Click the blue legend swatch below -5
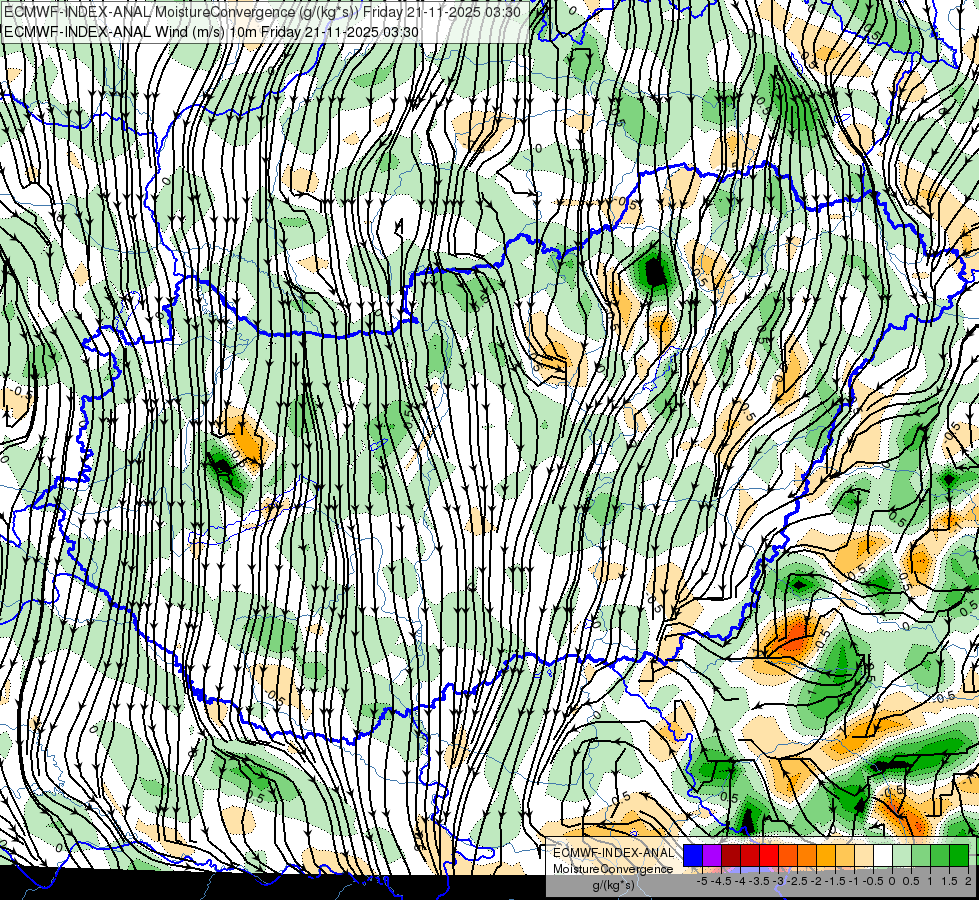This screenshot has width=979, height=900. (693, 856)
